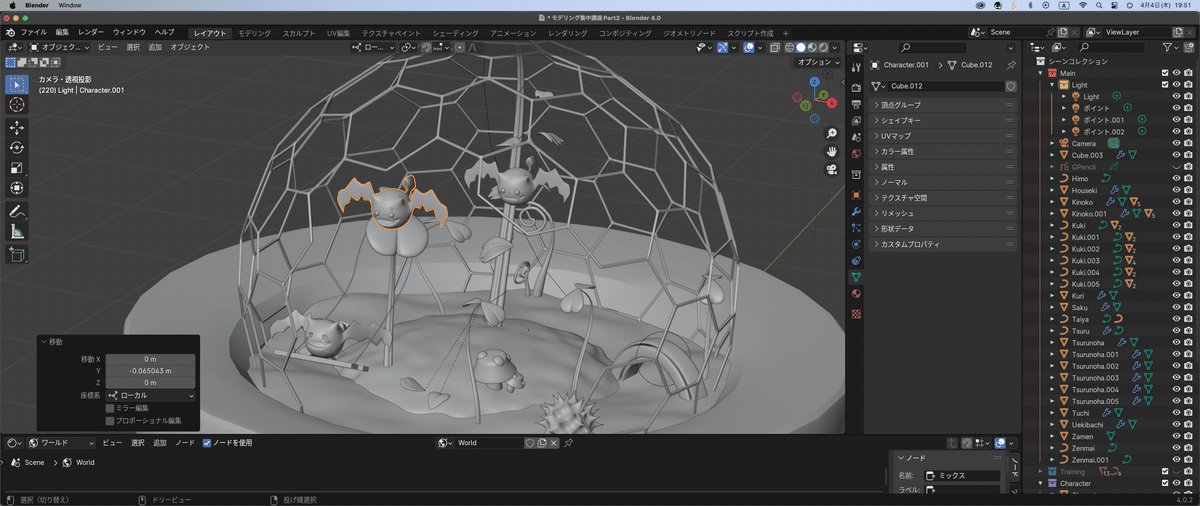1200x506 pixels.
Task: Open the オブジェクト mode dropdown
Action: [x=59, y=47]
